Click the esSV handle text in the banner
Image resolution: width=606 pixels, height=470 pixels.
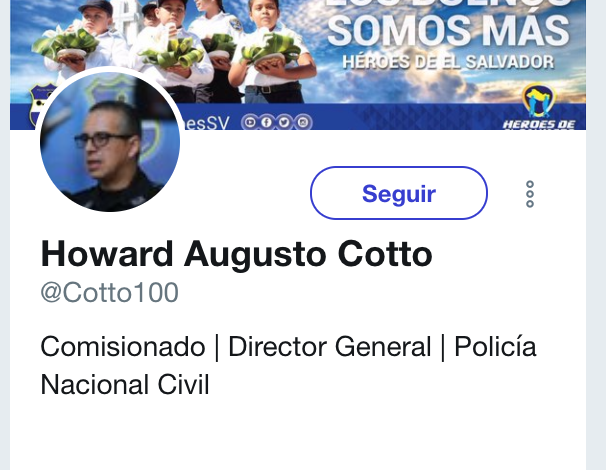[205, 123]
